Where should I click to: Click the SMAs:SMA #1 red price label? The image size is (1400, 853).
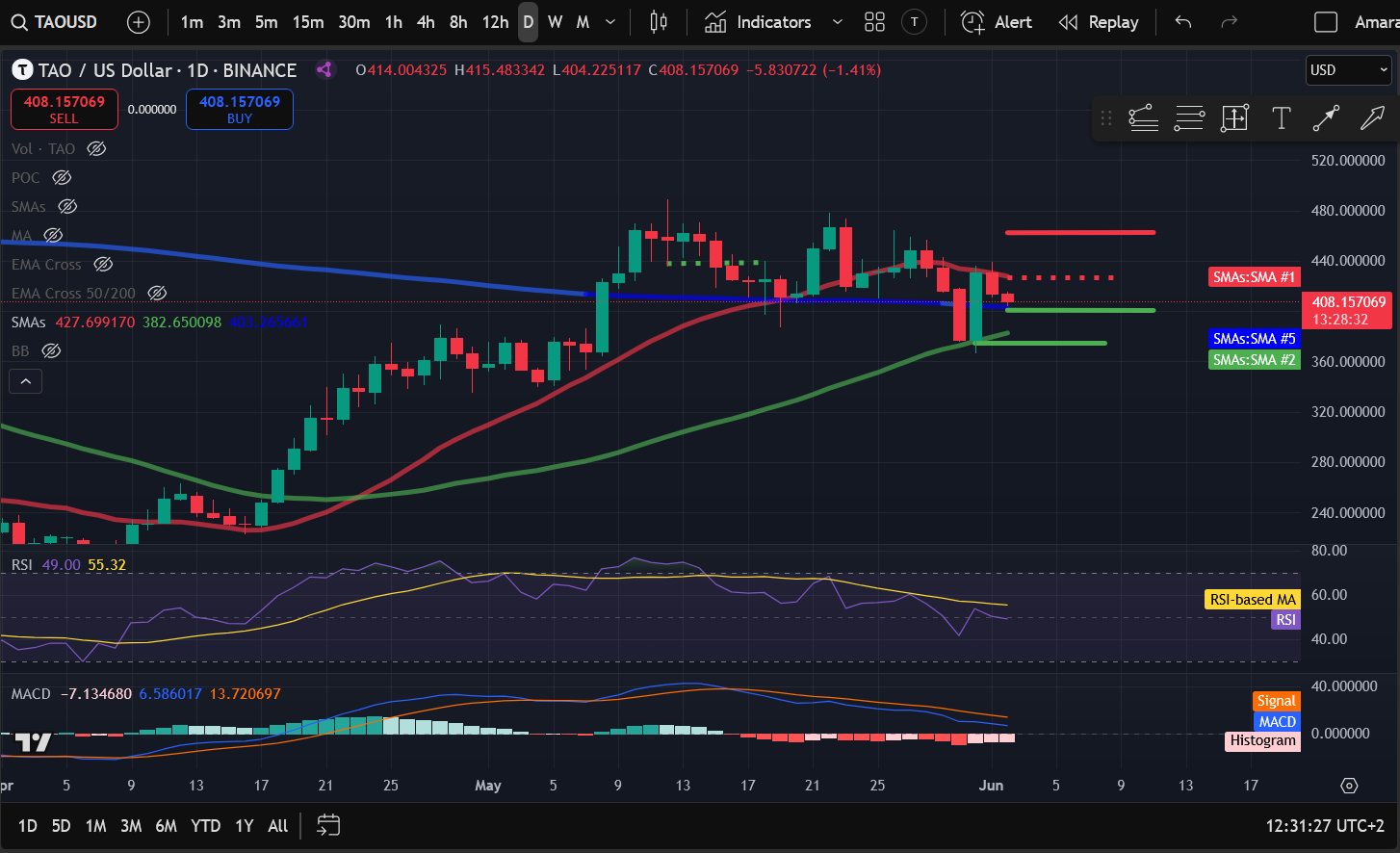coord(1255,277)
